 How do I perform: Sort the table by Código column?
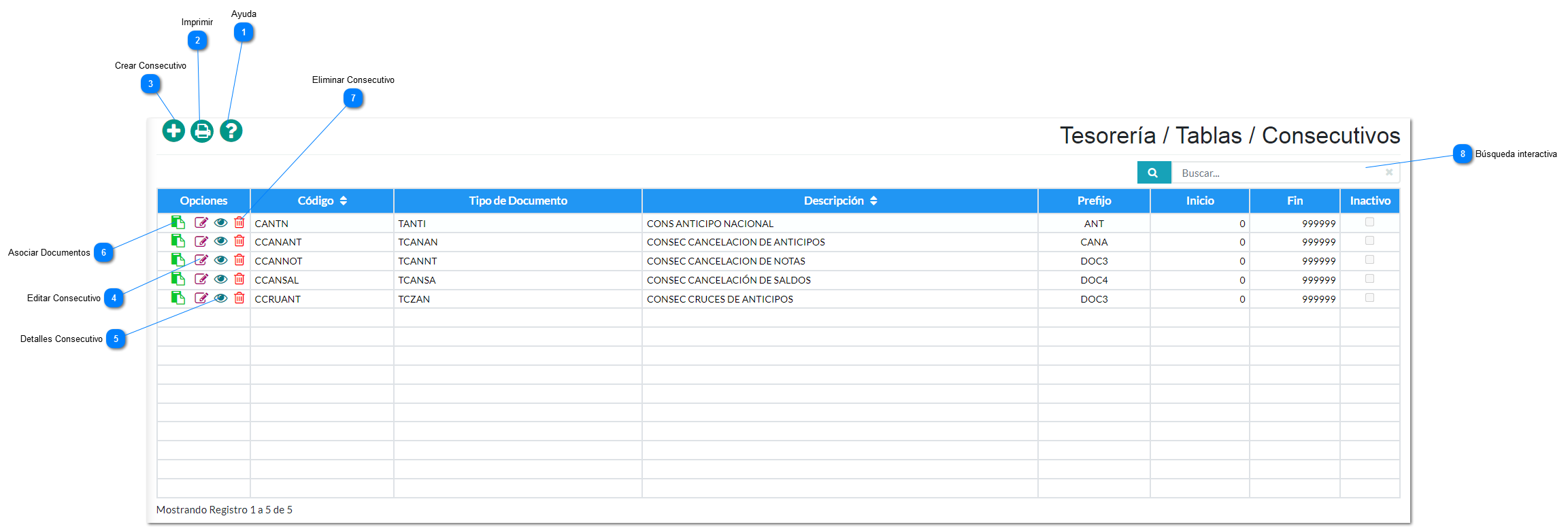322,201
